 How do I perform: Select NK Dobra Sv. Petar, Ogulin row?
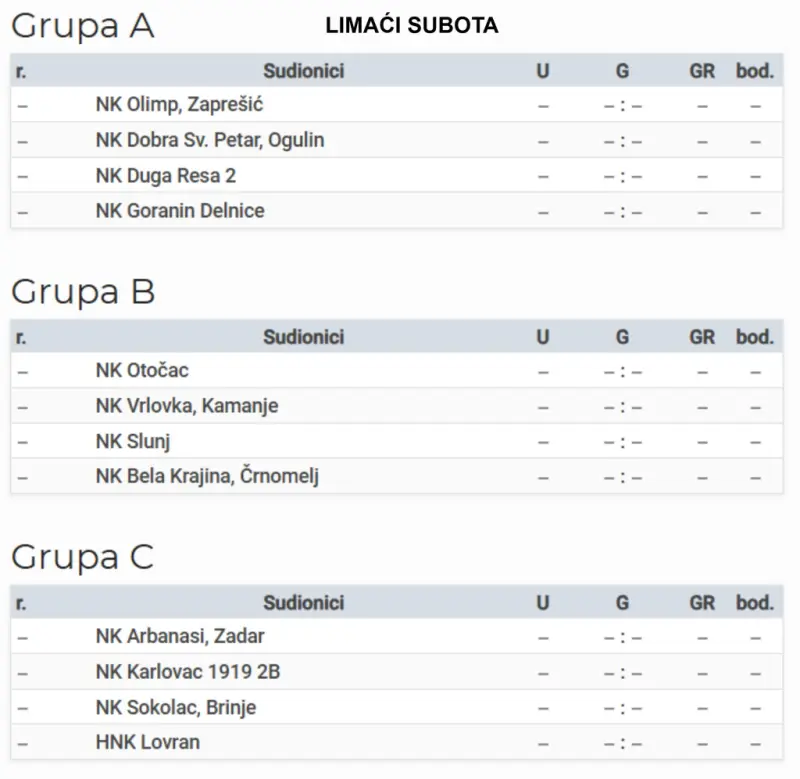coord(396,140)
